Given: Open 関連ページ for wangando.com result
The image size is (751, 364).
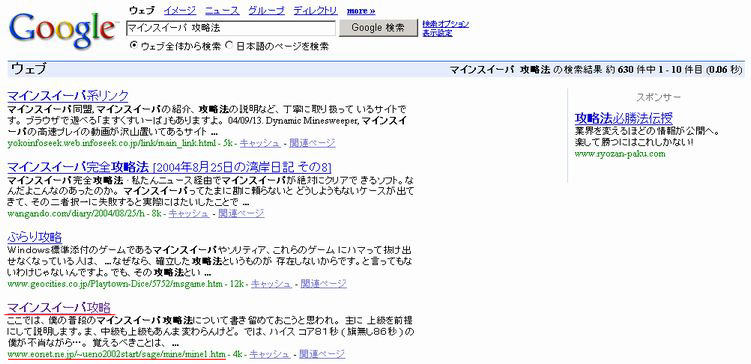Looking at the screenshot, I should [241, 213].
